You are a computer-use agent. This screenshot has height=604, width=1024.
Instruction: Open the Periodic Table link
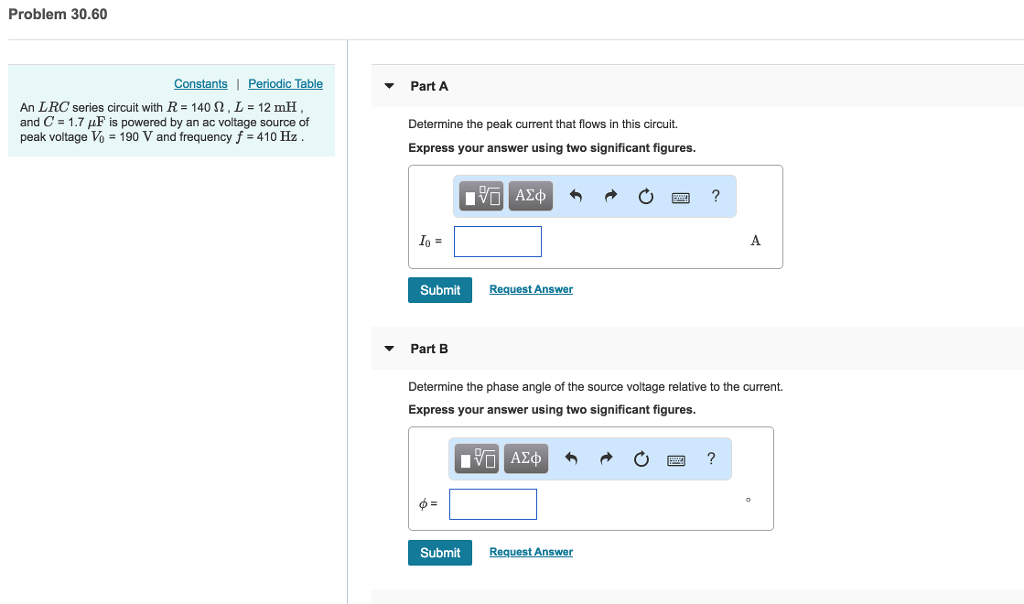pyautogui.click(x=285, y=83)
